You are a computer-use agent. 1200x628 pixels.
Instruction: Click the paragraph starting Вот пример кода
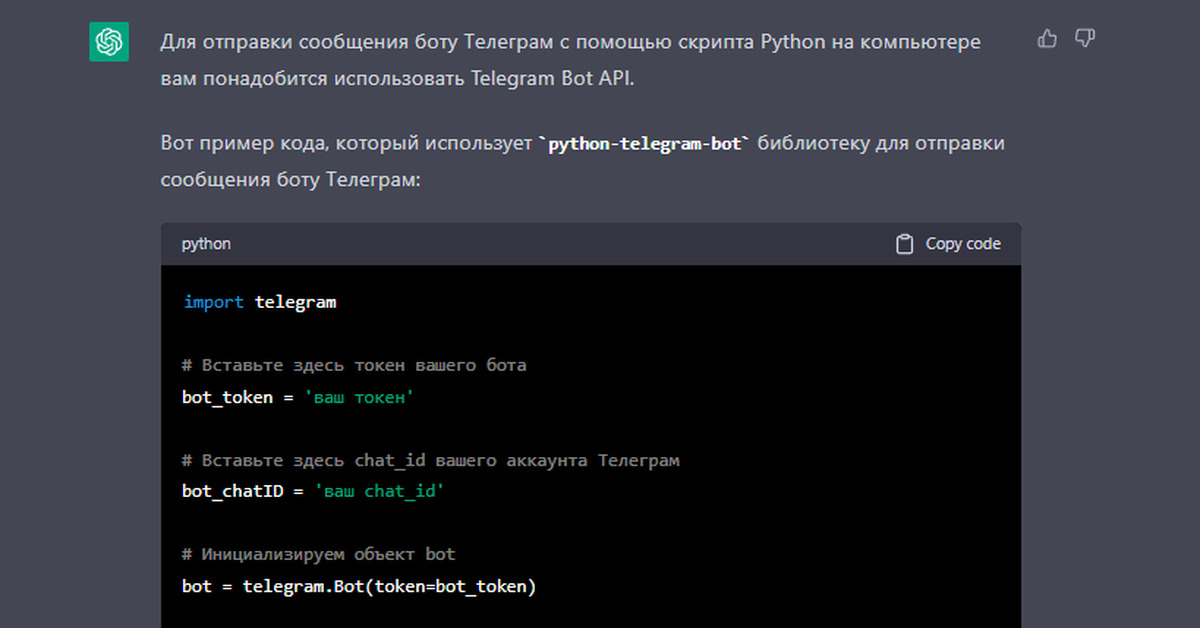[583, 161]
